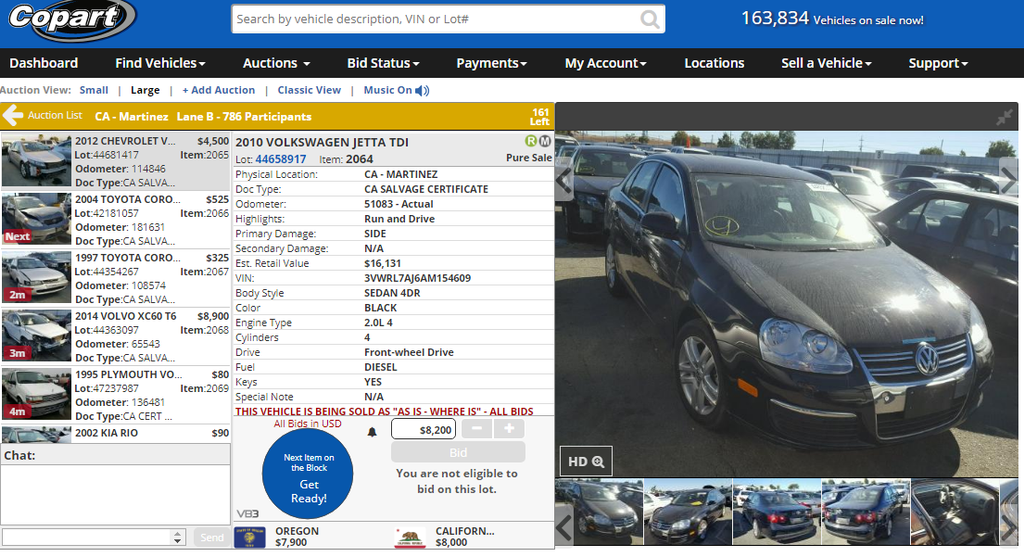Viewport: 1024px width, 558px height.
Task: Select 2014 Volvo XC60 T6 thumbnail
Action: [36, 335]
